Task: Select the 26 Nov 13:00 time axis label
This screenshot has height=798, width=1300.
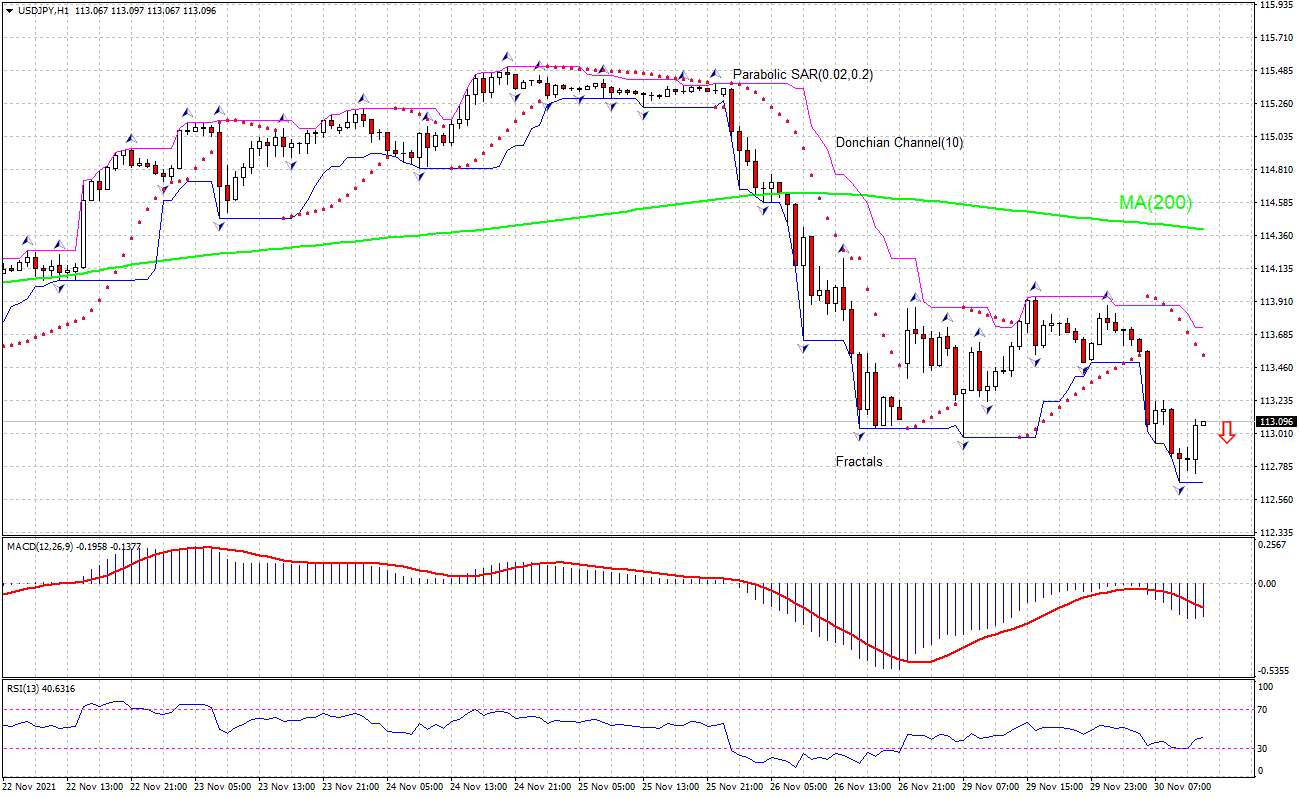Action: [862, 787]
